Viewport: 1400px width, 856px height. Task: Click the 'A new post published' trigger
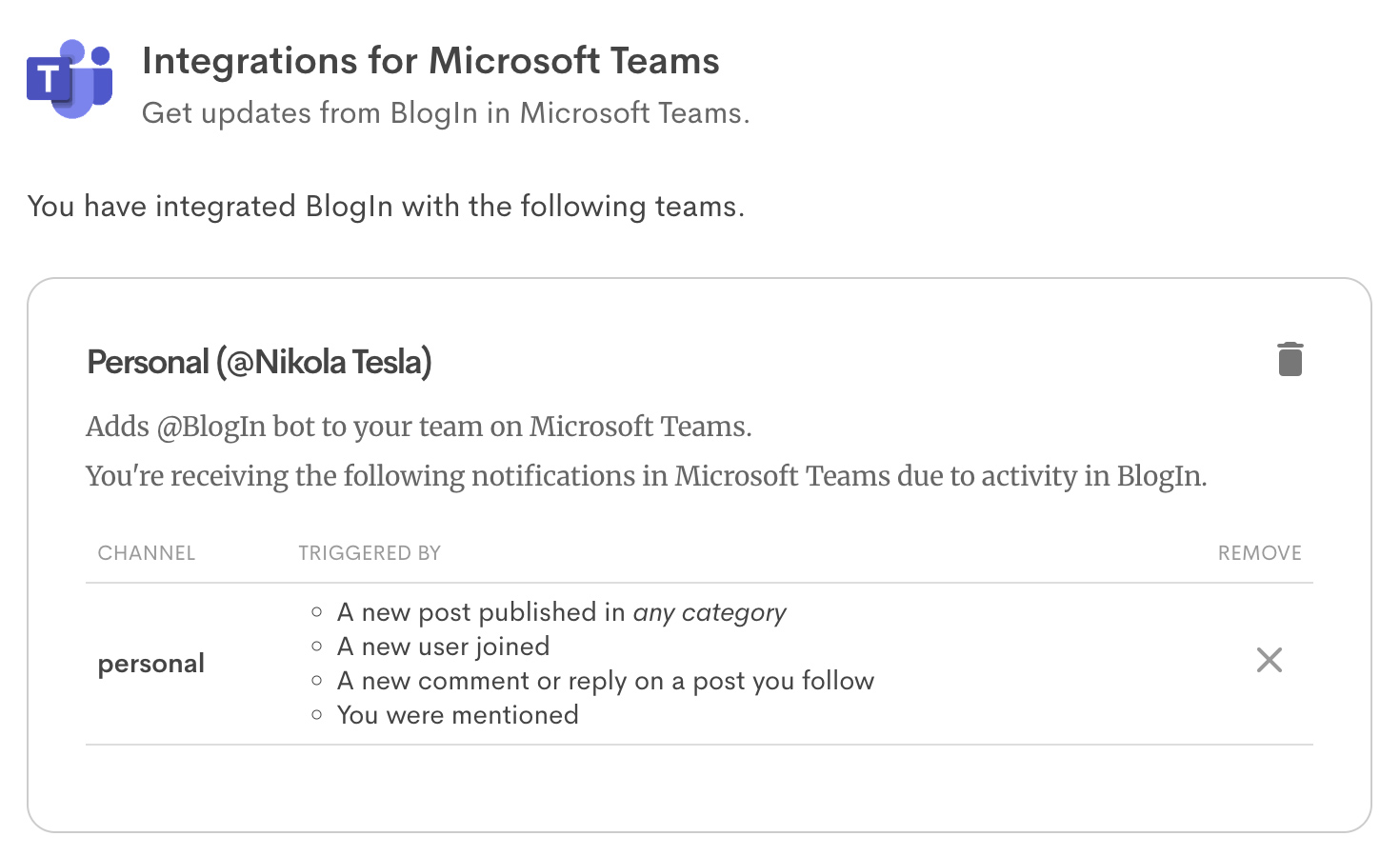481,612
